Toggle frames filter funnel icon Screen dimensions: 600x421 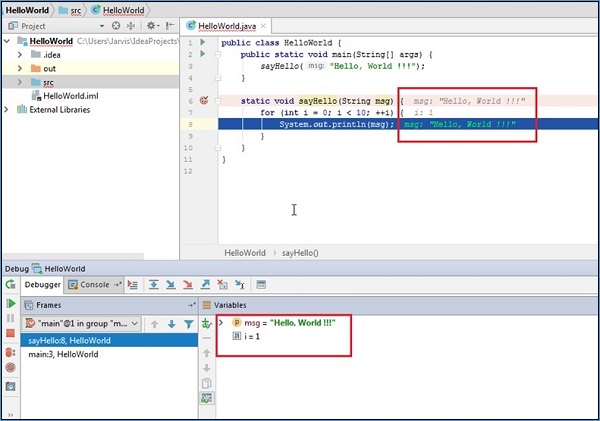pos(188,325)
